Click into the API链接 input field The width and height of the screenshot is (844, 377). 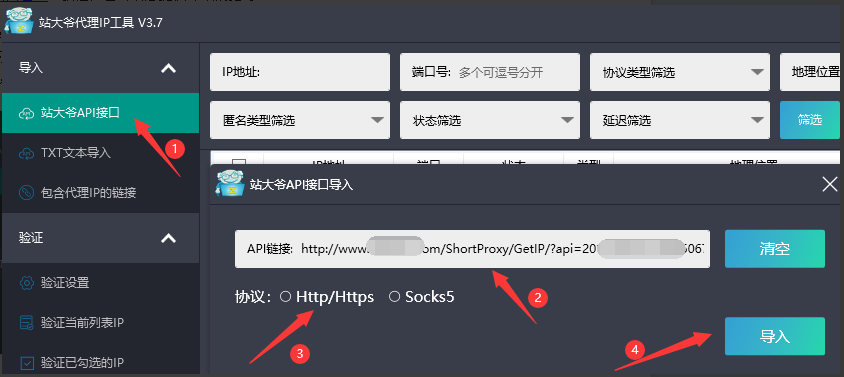point(472,249)
